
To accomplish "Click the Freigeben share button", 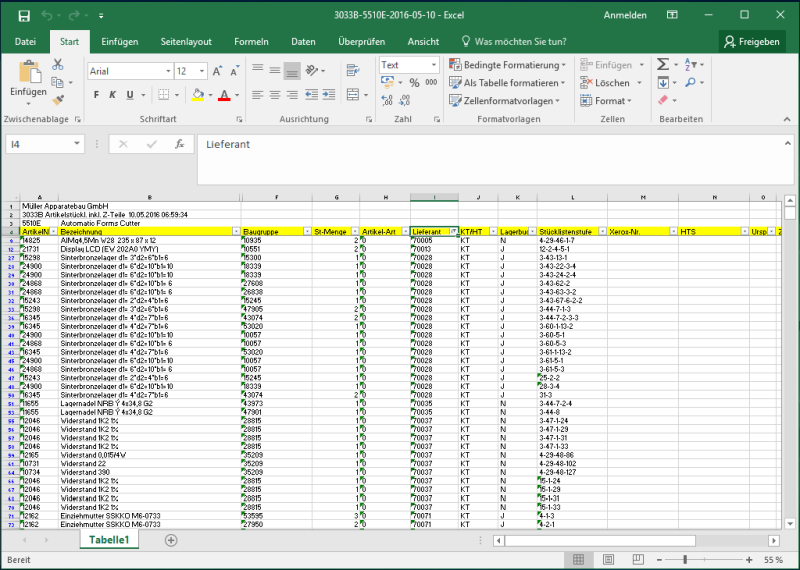I will tap(751, 41).
